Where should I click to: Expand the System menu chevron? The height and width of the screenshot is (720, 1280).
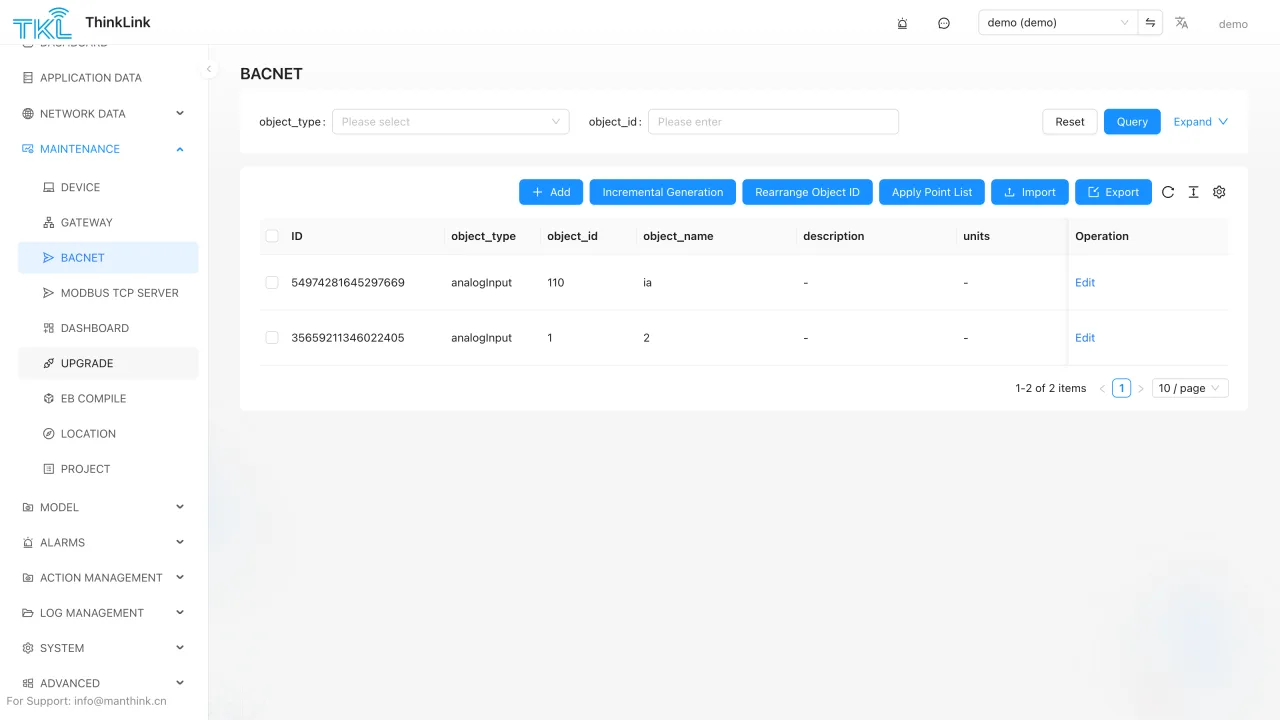pyautogui.click(x=180, y=648)
